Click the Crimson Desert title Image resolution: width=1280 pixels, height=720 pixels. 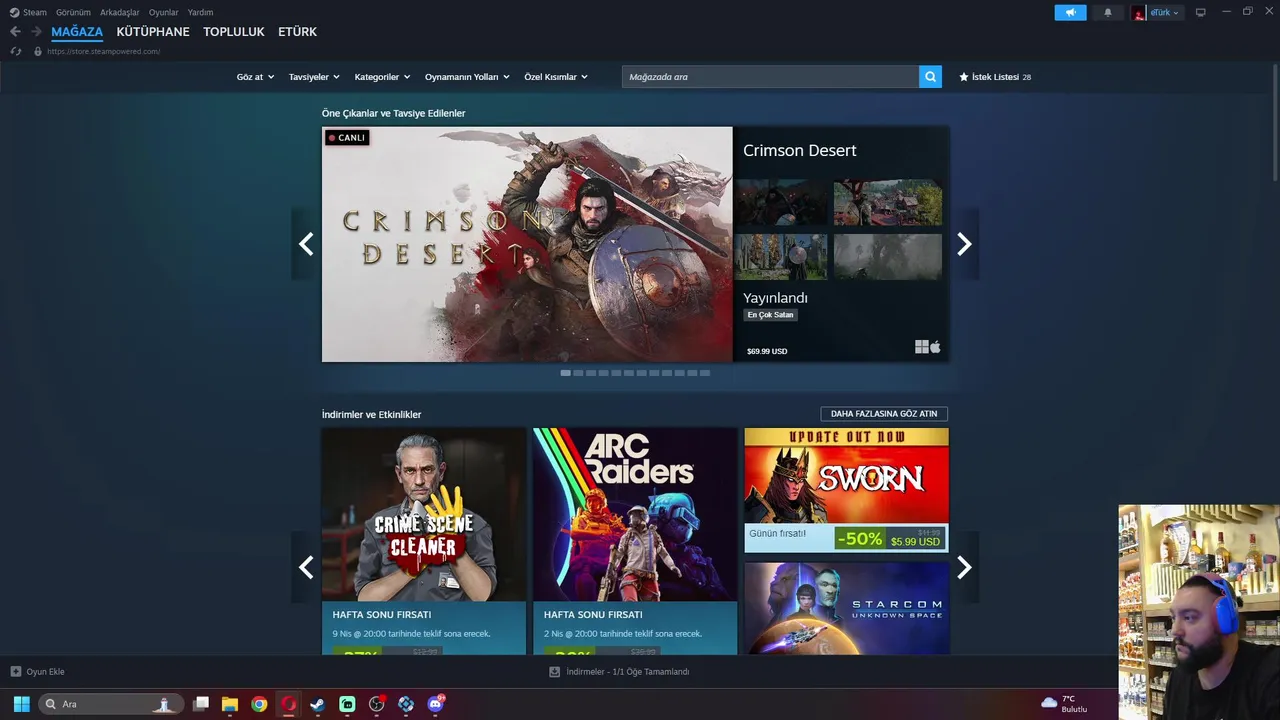tap(800, 150)
